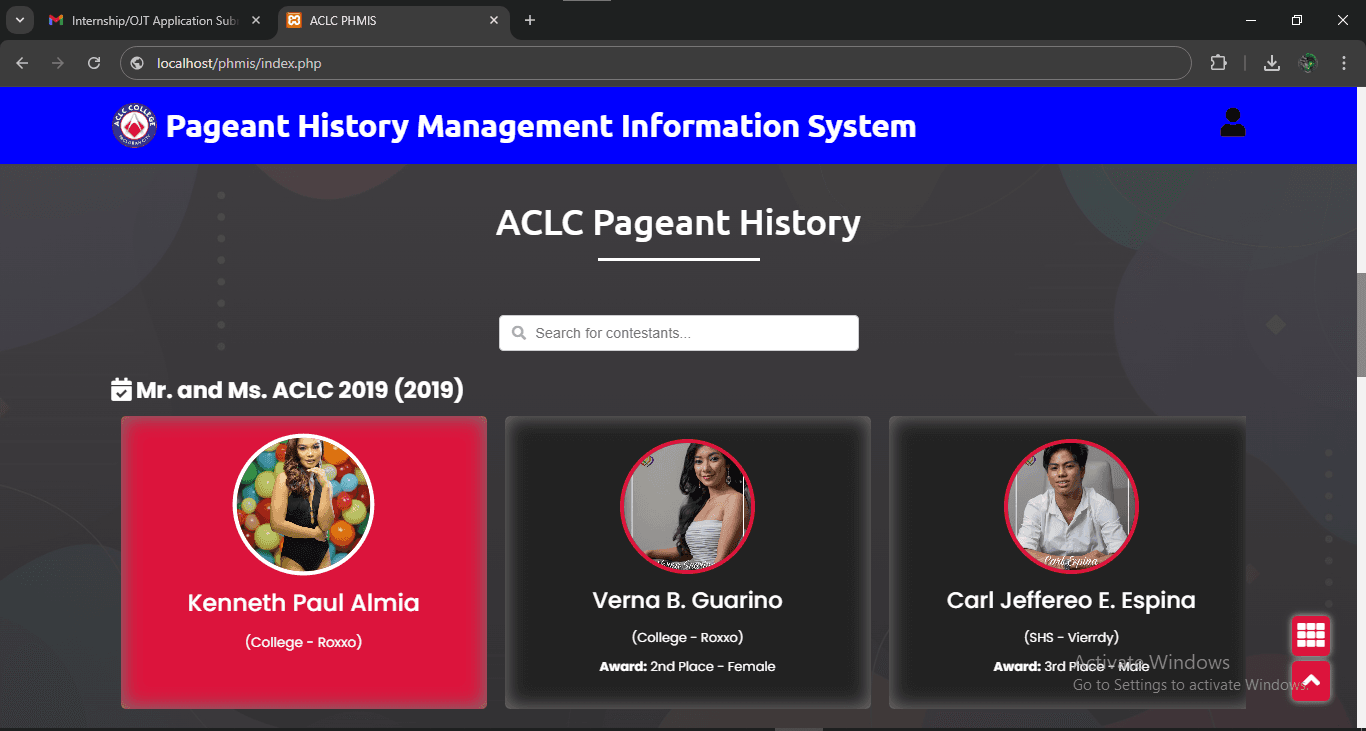Click Award: 2nd Place - Female text
Screen dimensions: 1366x731
(688, 666)
